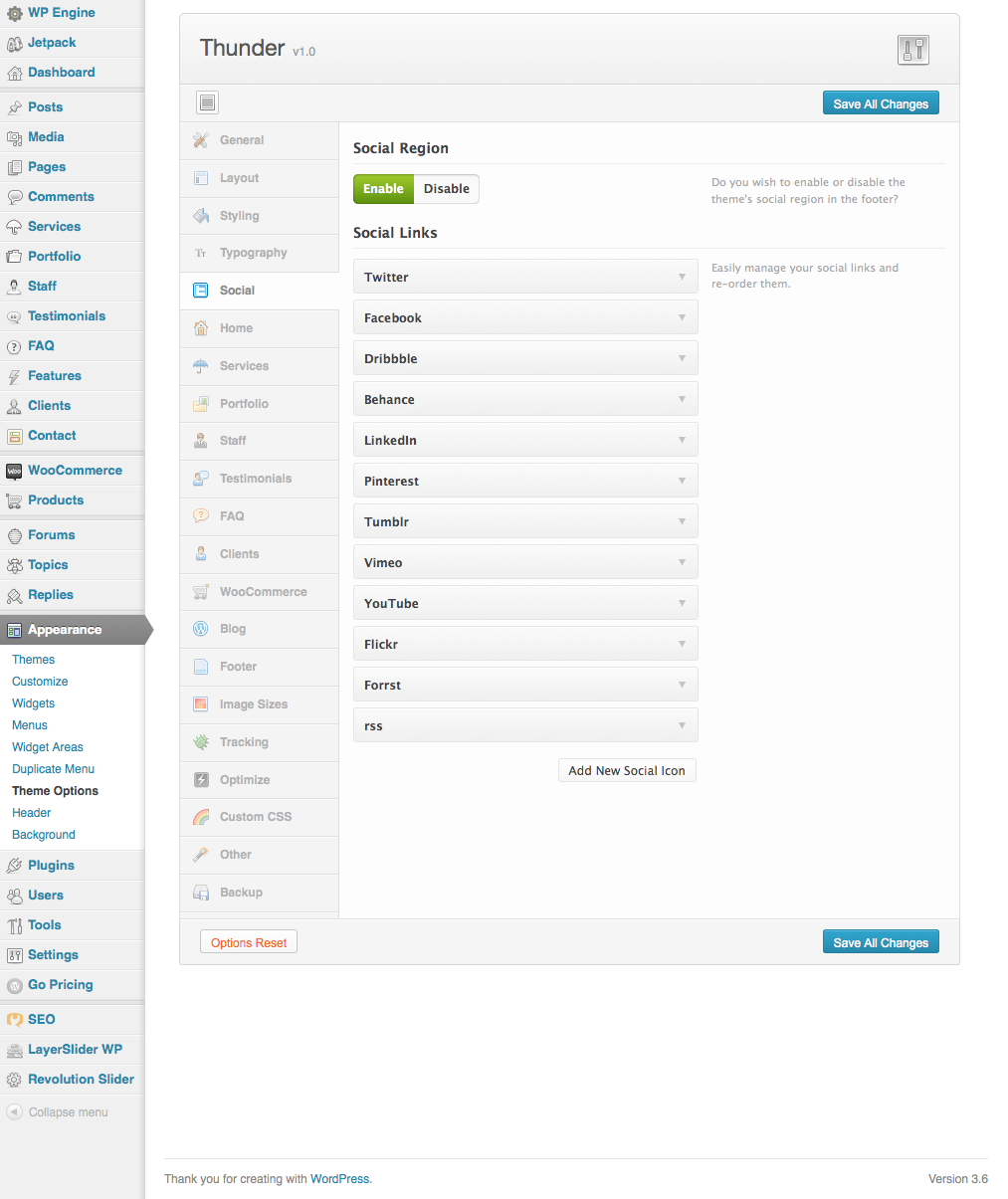Image resolution: width=1008 pixels, height=1199 pixels.
Task: Click the Tracking bug icon
Action: (201, 742)
